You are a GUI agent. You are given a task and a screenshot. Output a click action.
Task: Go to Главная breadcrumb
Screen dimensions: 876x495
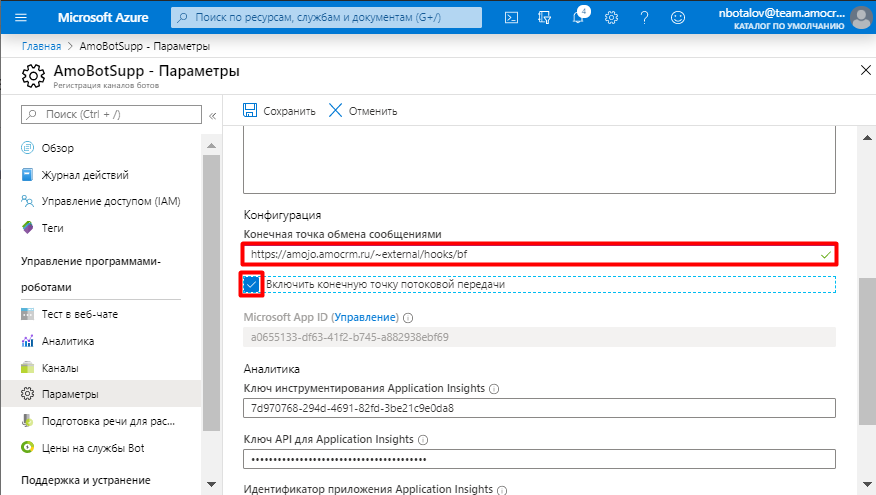(41, 46)
